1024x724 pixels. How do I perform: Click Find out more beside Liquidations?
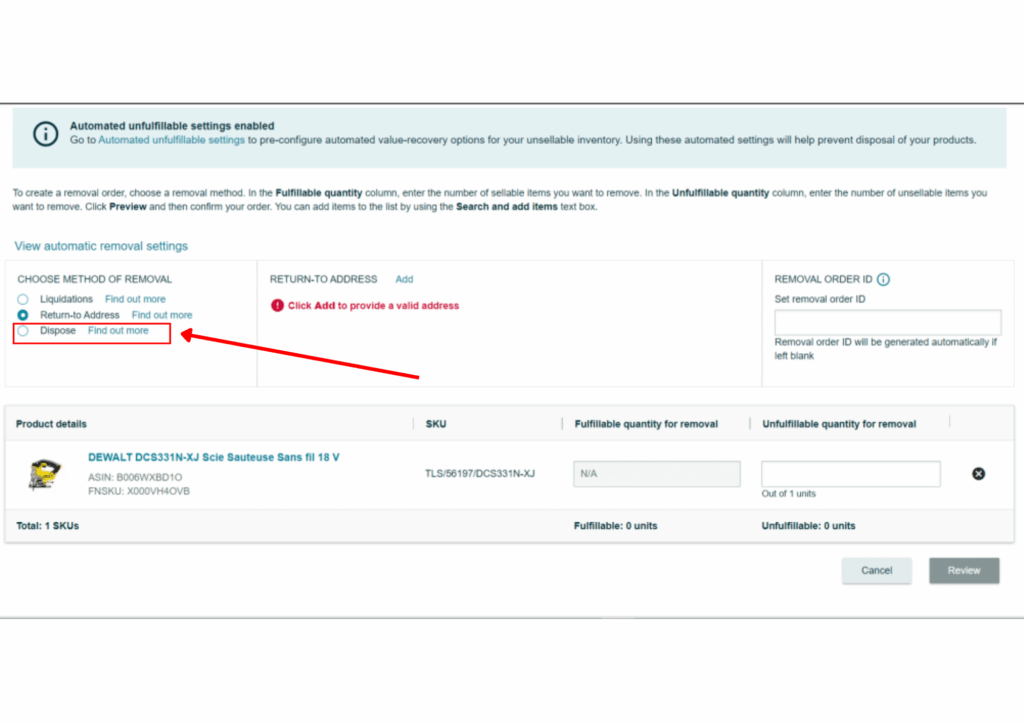click(x=136, y=298)
